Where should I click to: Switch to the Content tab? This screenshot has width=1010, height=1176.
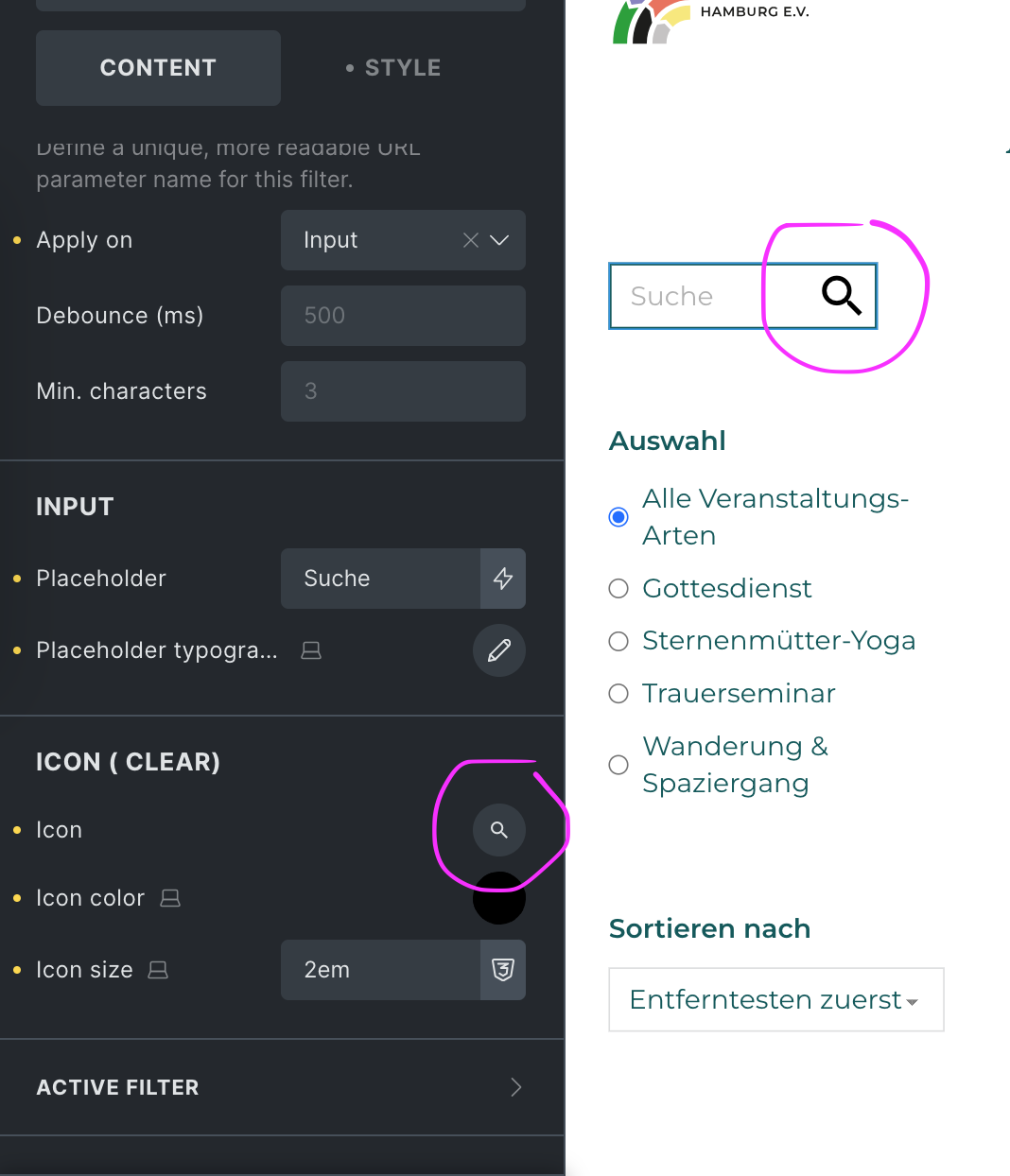click(158, 68)
